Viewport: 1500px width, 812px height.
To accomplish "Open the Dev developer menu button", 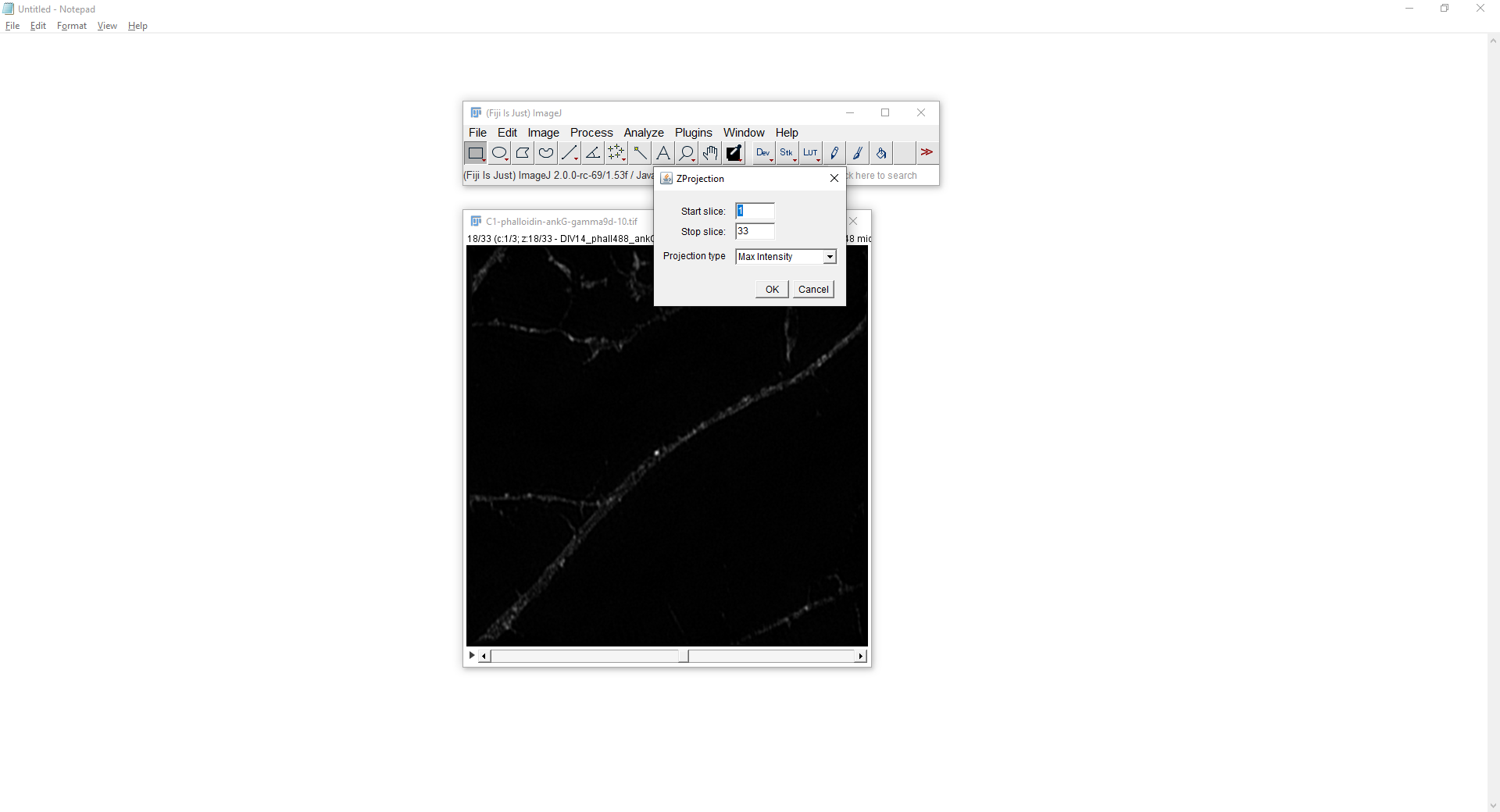I will pos(763,153).
